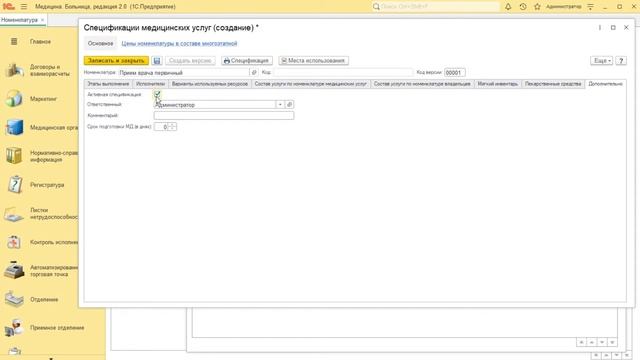The width and height of the screenshot is (640, 360).
Task: Click the Создать версию button
Action: (190, 60)
